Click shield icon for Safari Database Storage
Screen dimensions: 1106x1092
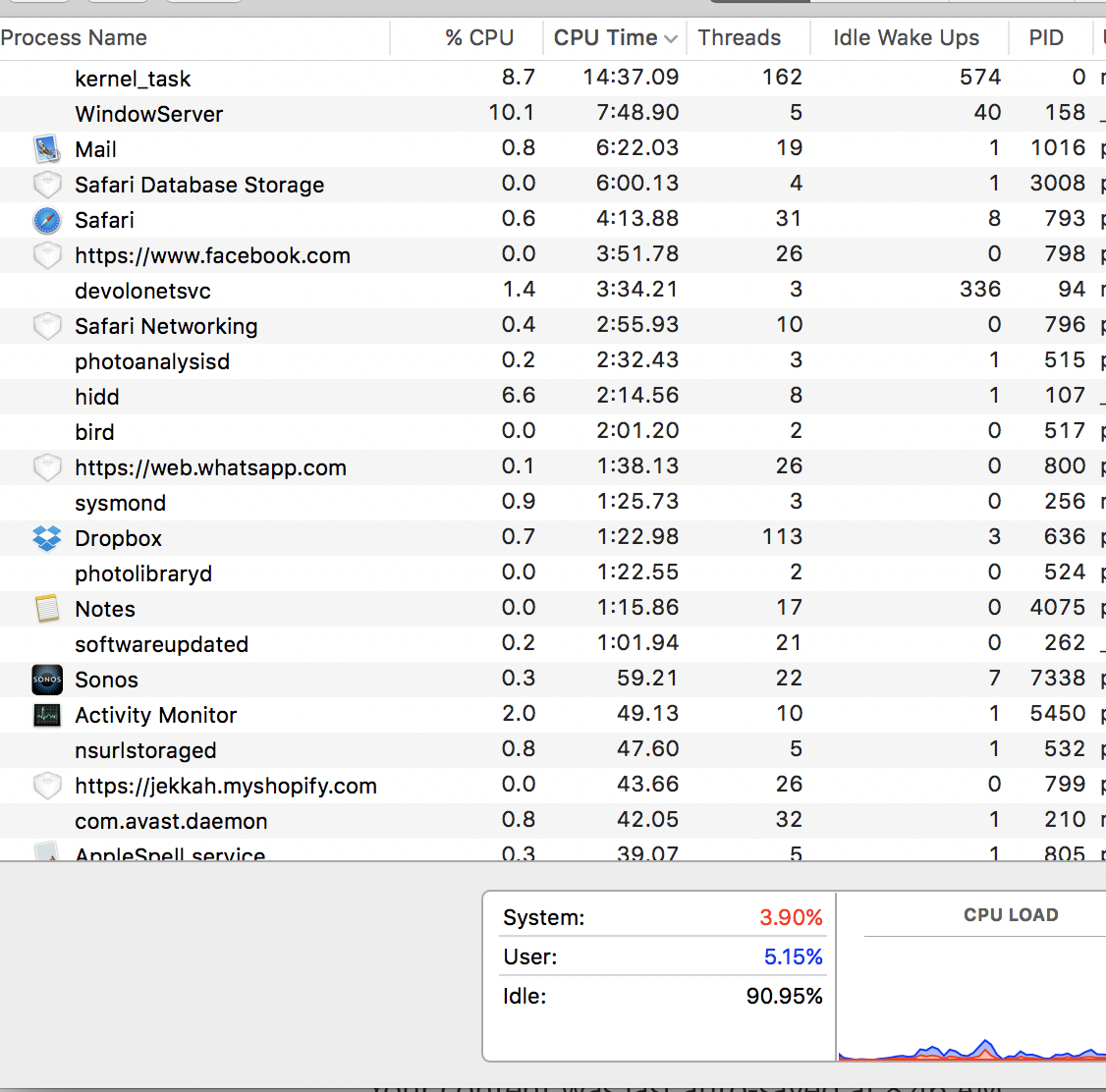click(x=46, y=185)
